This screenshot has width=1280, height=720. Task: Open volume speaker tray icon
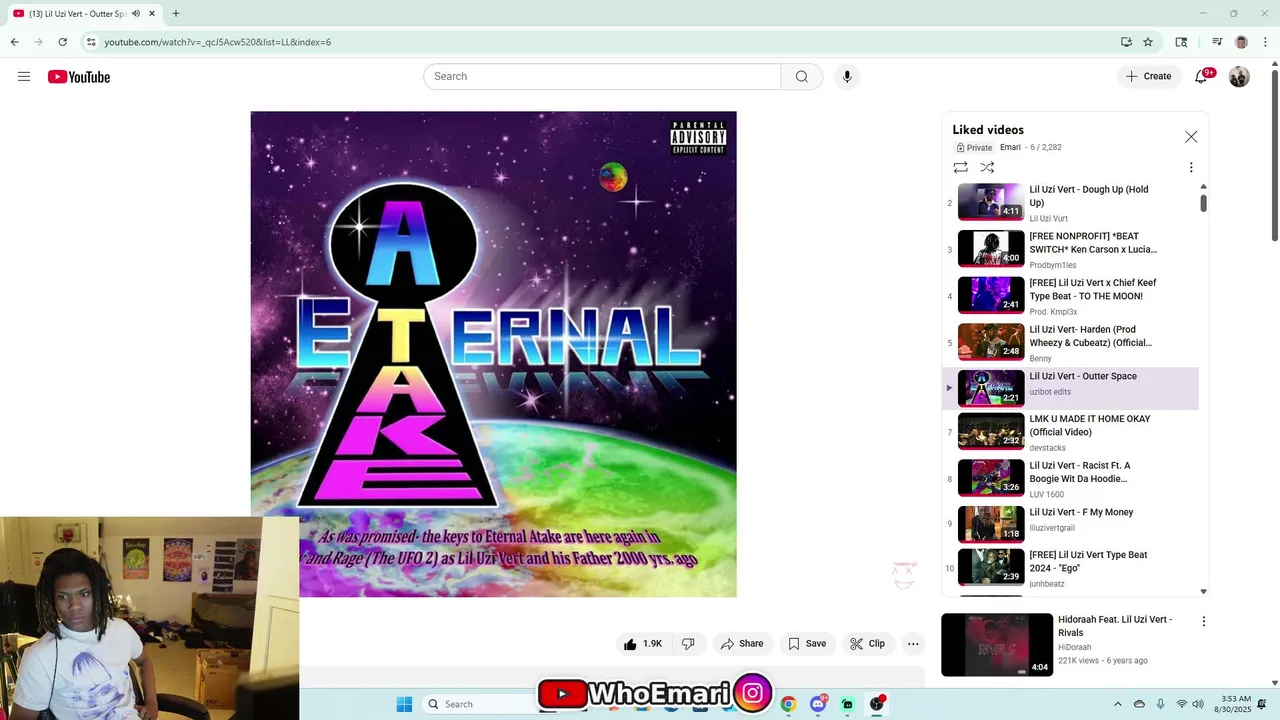pos(1198,704)
